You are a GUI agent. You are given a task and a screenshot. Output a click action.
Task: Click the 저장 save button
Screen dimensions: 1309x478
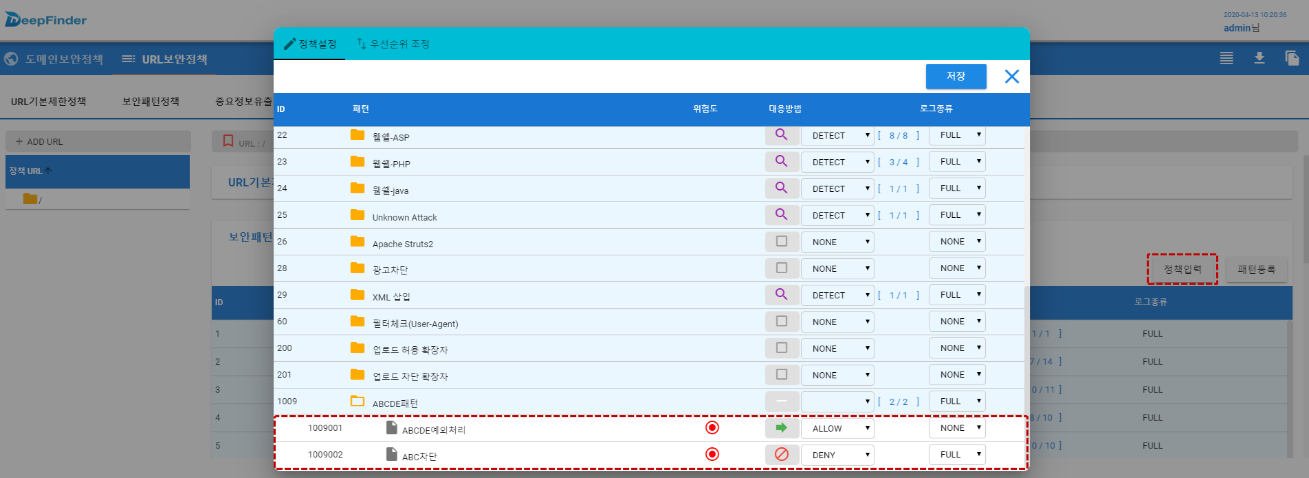click(x=956, y=77)
